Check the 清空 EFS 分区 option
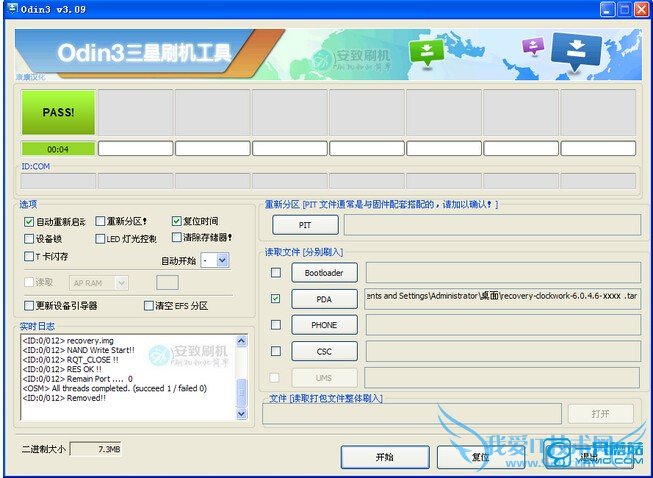The height and width of the screenshot is (478, 653). (x=148, y=306)
